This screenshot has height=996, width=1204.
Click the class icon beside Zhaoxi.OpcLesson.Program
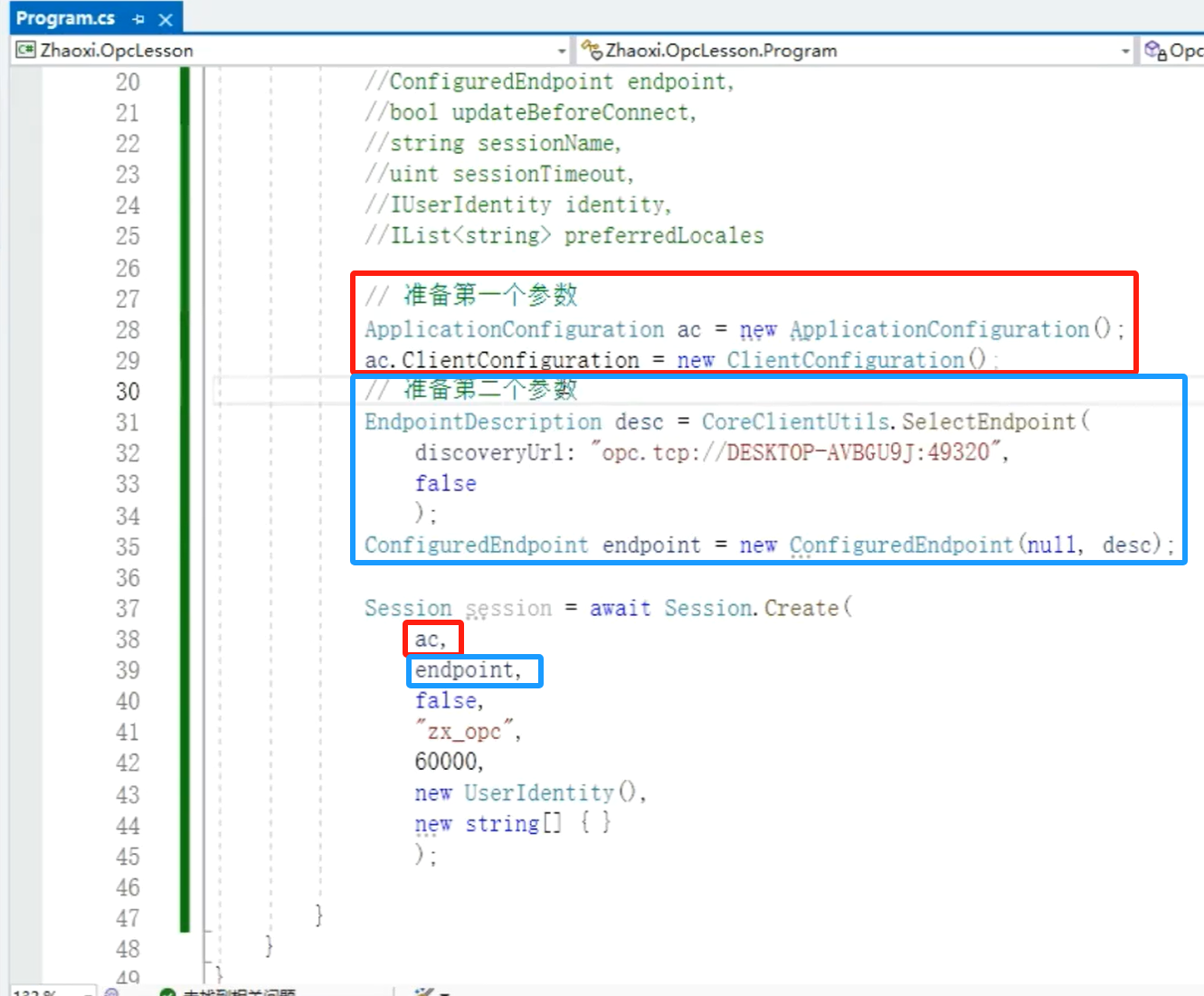(592, 50)
